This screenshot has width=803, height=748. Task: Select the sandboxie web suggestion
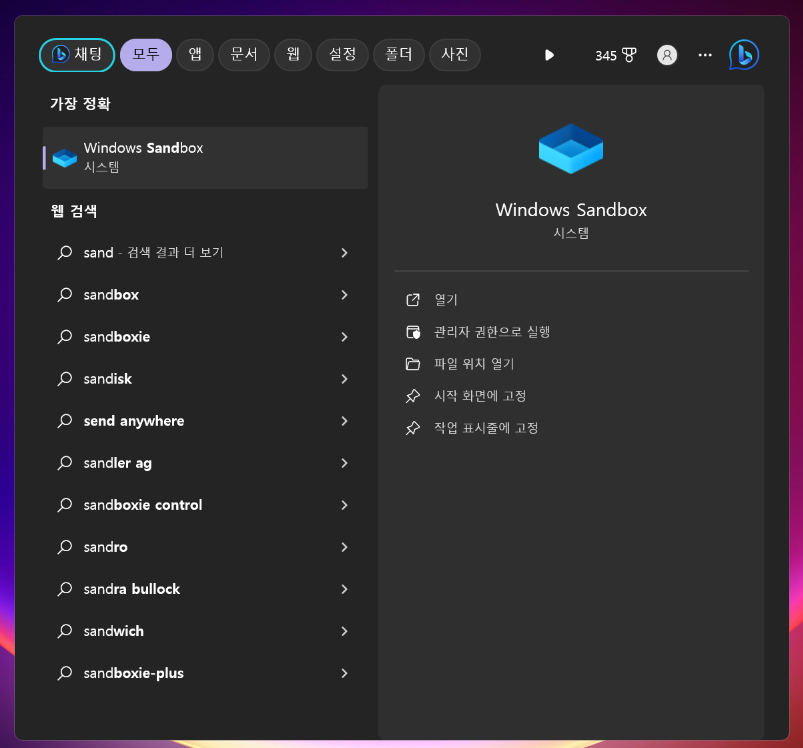tap(205, 336)
